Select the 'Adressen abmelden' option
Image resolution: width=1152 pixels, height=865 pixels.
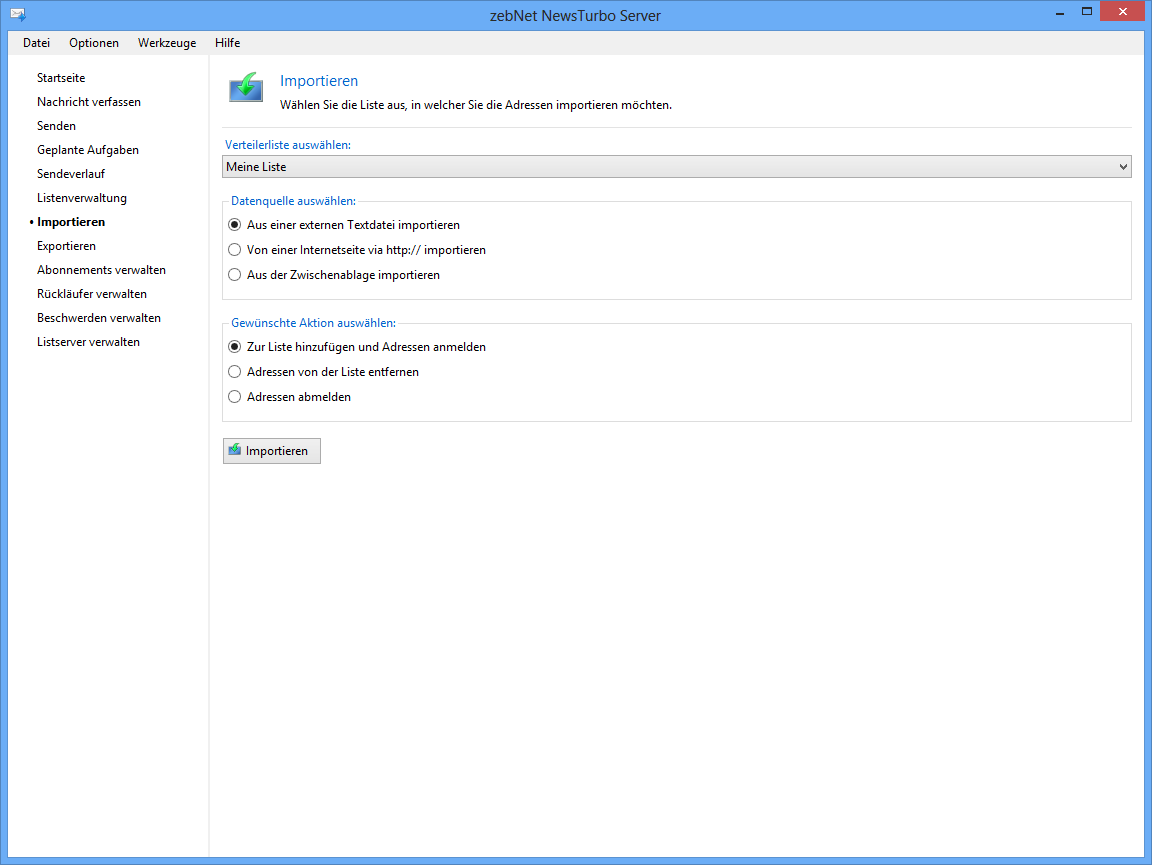pos(235,396)
